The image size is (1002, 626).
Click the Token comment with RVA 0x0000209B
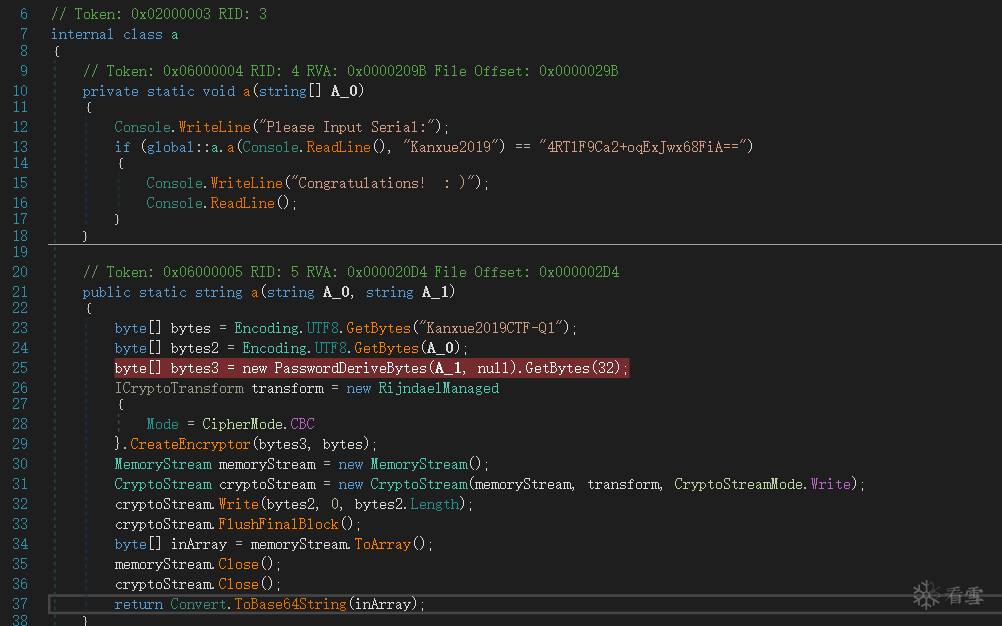350,71
